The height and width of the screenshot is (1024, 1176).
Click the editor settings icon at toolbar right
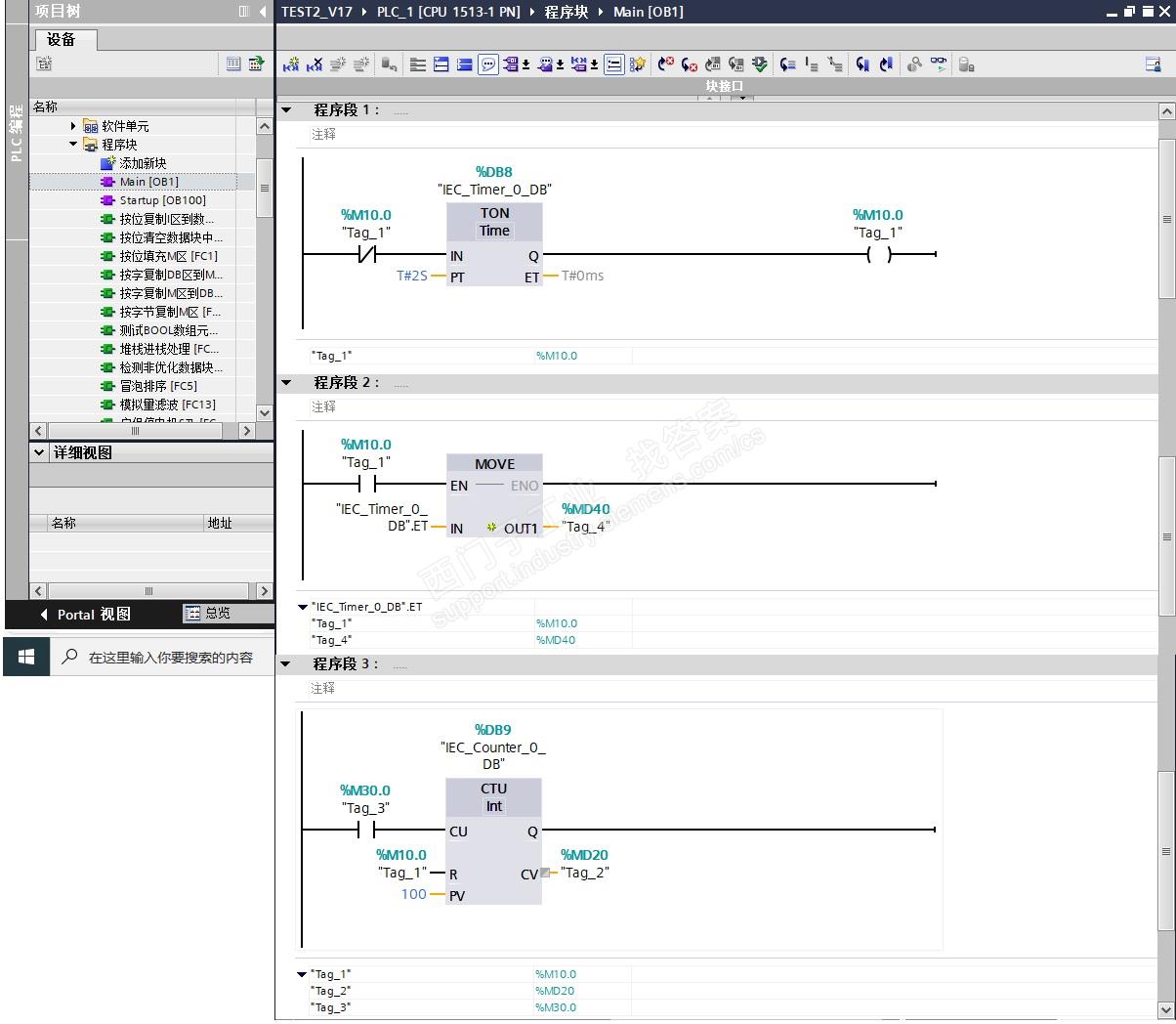point(1154,64)
